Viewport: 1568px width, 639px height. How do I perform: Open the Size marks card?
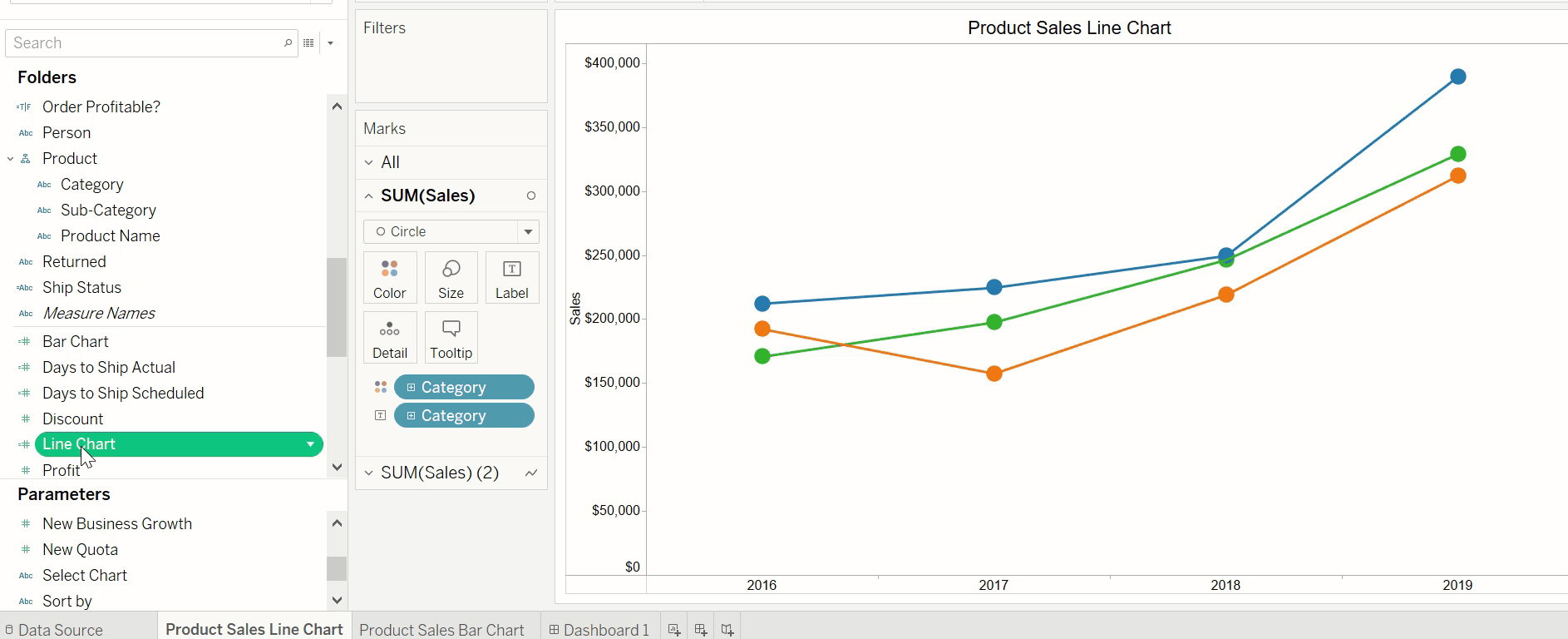click(451, 278)
